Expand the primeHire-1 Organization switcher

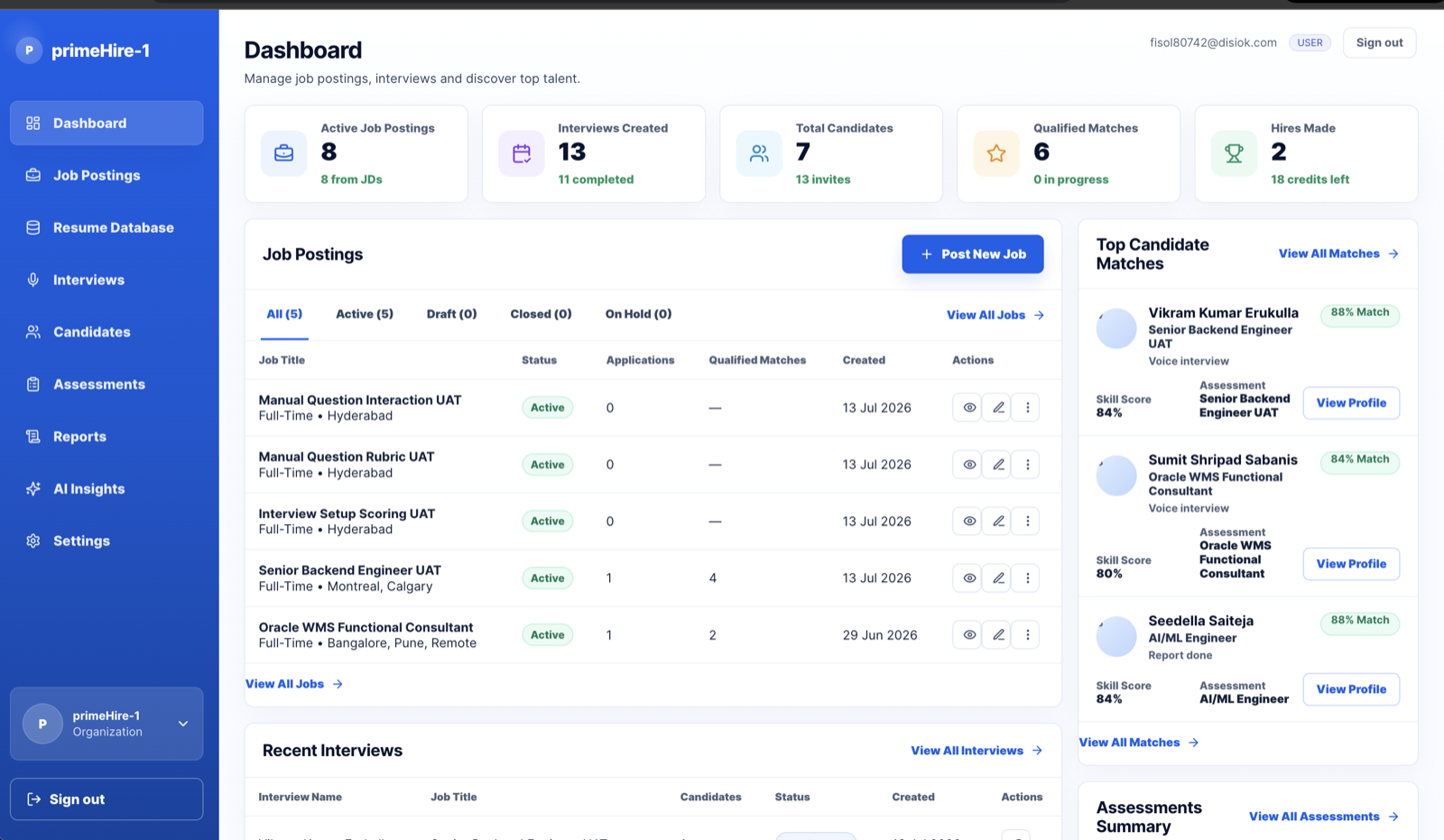click(106, 724)
